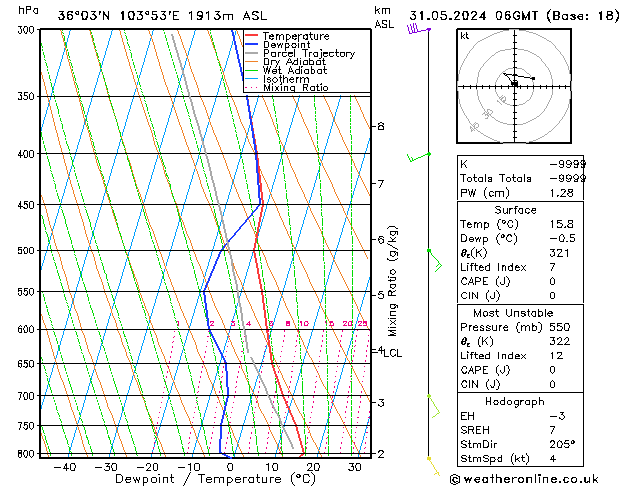The height and width of the screenshot is (486, 629).
Task: Click the StmDir value 205°
Action: [562, 444]
